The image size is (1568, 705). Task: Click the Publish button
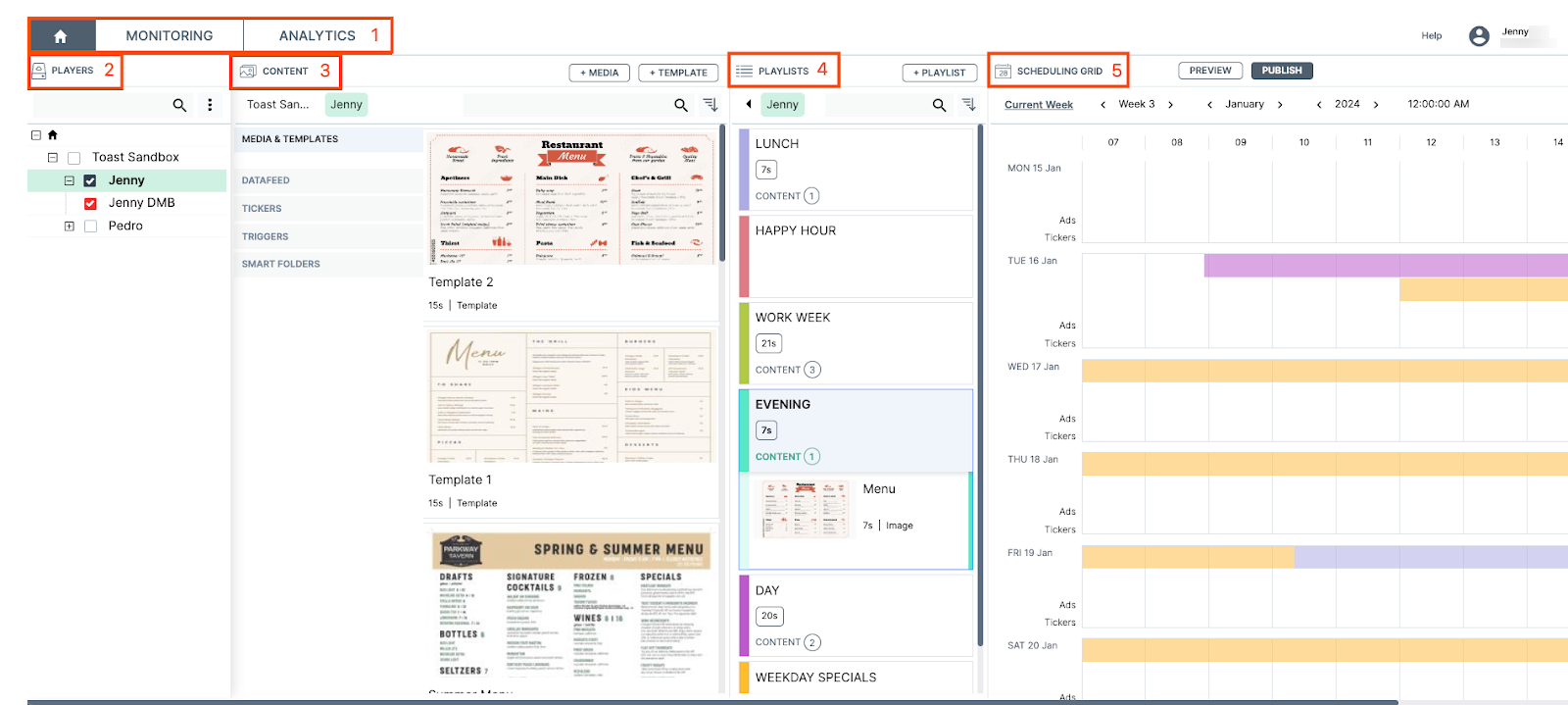pos(1281,71)
